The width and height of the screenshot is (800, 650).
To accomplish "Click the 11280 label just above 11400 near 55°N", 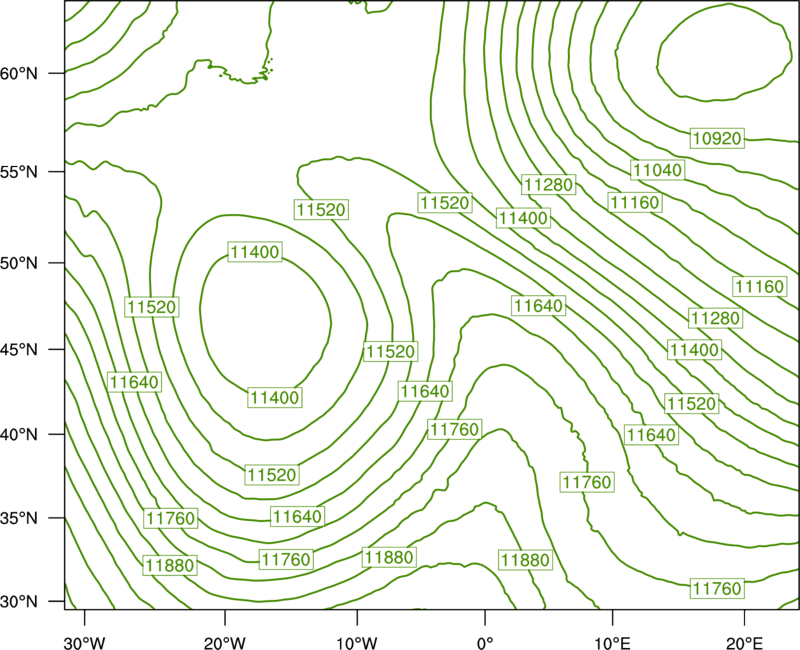I will [548, 184].
